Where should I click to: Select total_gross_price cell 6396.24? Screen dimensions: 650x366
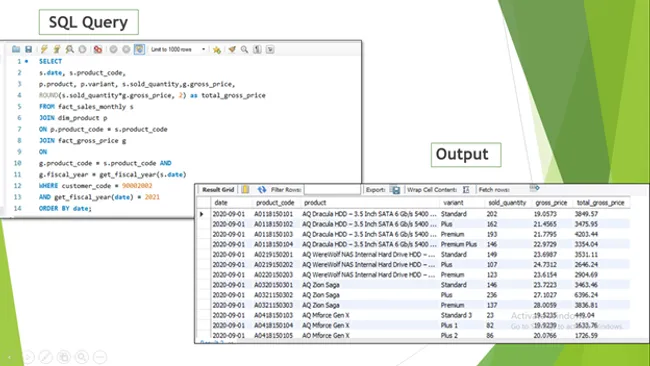pyautogui.click(x=586, y=295)
